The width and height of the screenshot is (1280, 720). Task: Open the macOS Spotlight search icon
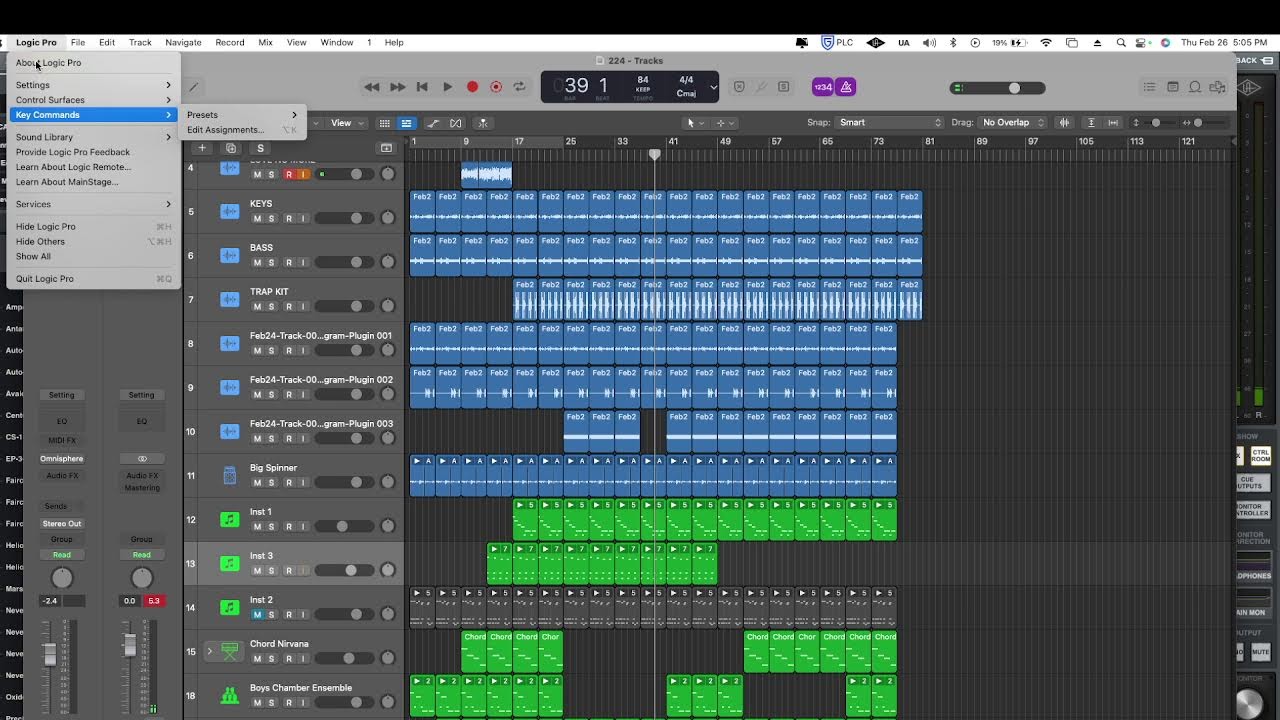[x=1121, y=43]
